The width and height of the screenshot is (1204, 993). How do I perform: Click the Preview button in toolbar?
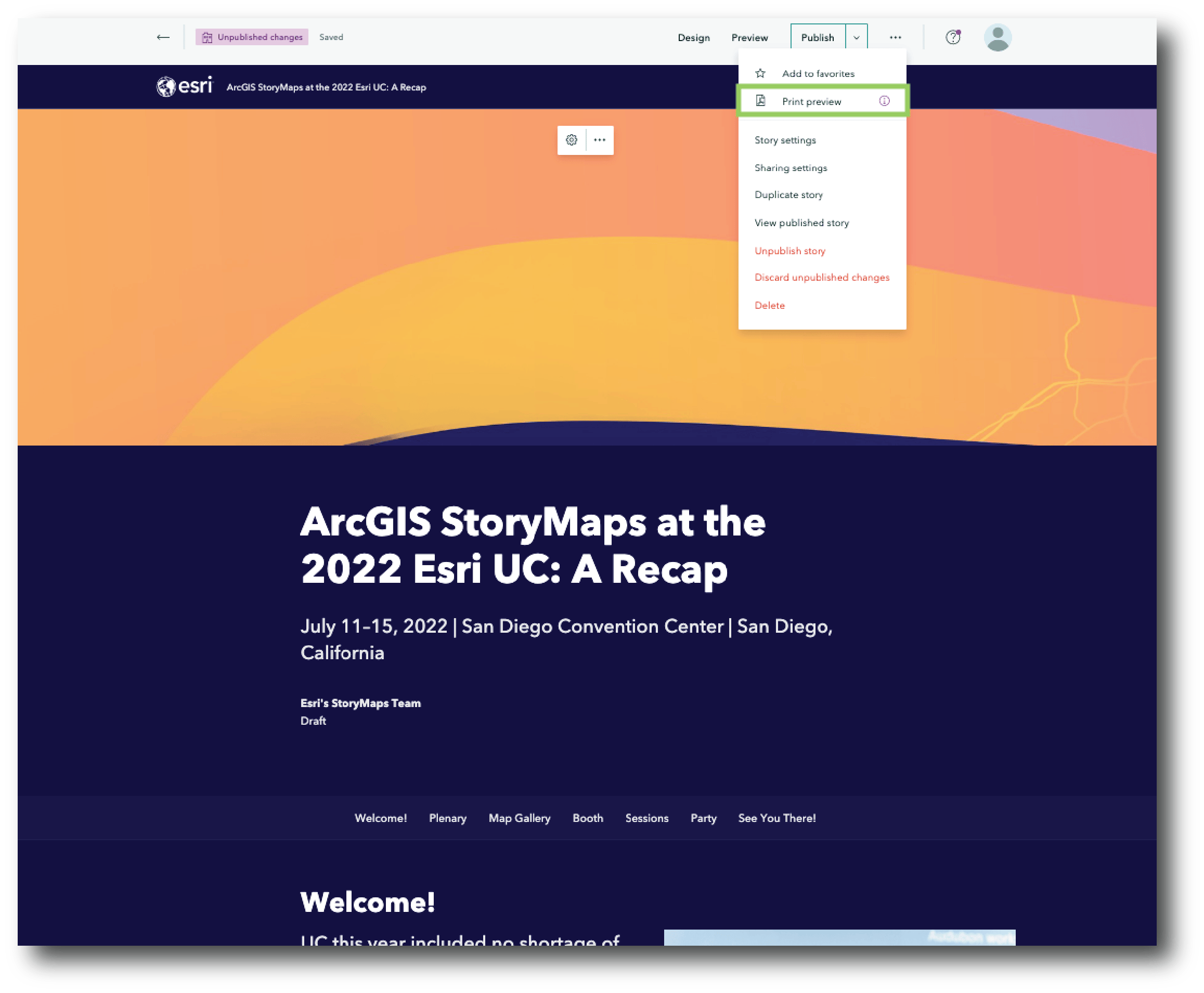(750, 37)
